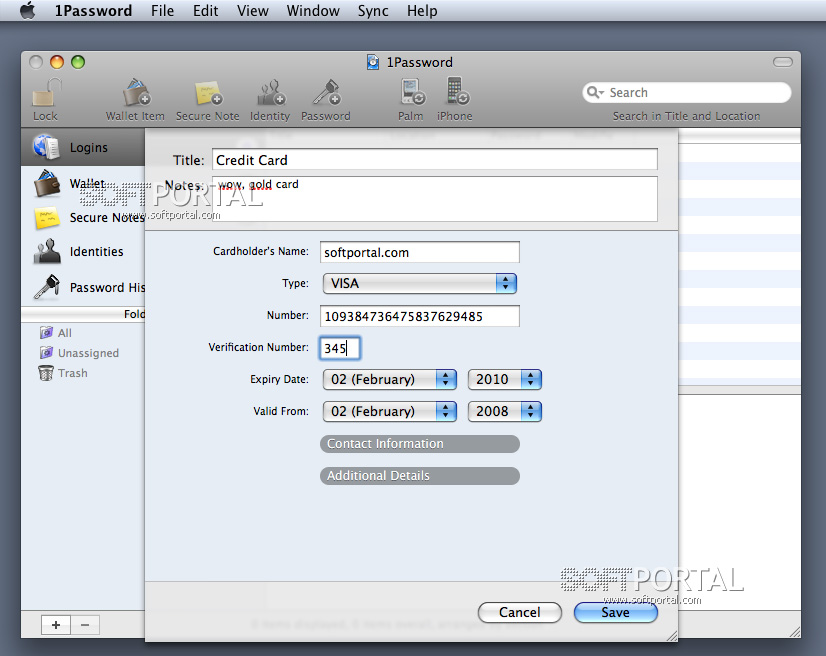Open the 1Password application menu

tap(93, 11)
